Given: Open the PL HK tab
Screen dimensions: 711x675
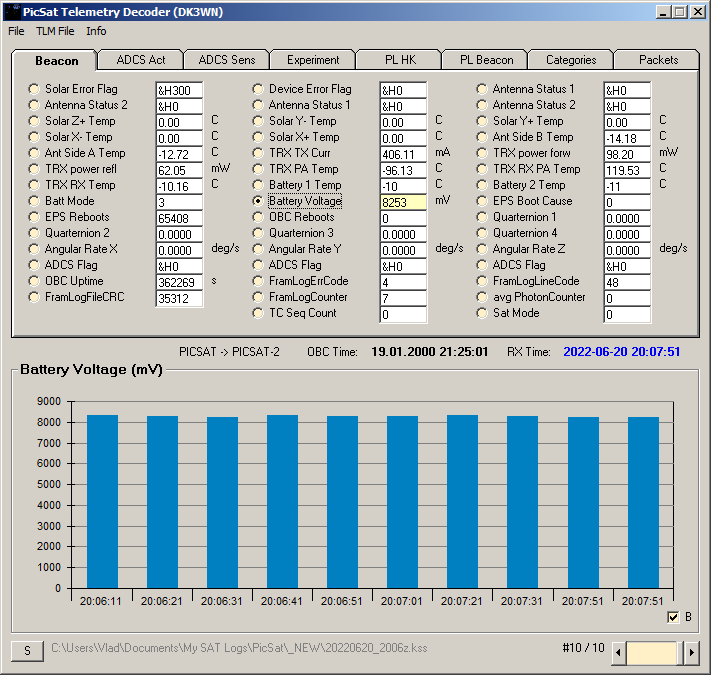Looking at the screenshot, I should pos(400,60).
